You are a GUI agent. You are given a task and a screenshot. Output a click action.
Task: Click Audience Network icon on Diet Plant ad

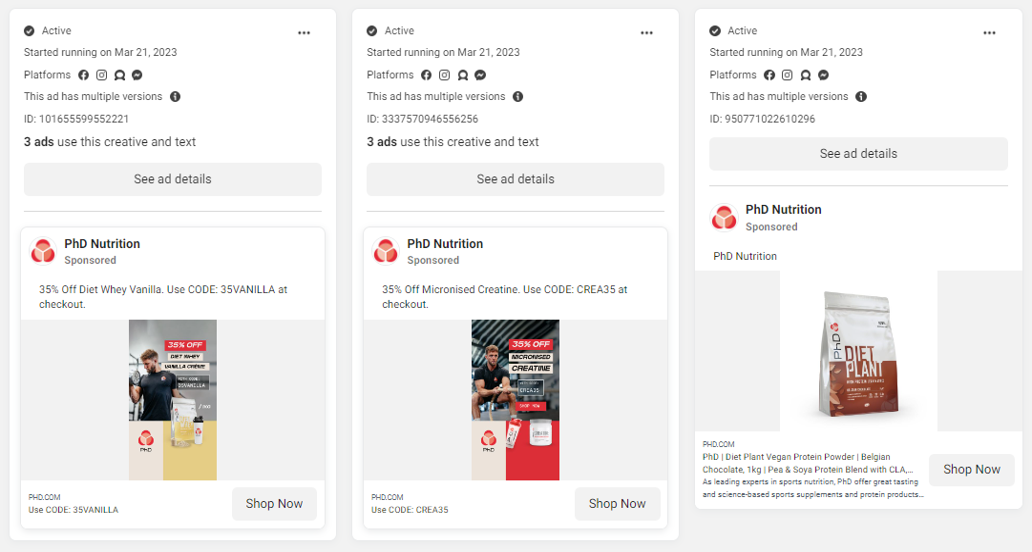pos(806,75)
